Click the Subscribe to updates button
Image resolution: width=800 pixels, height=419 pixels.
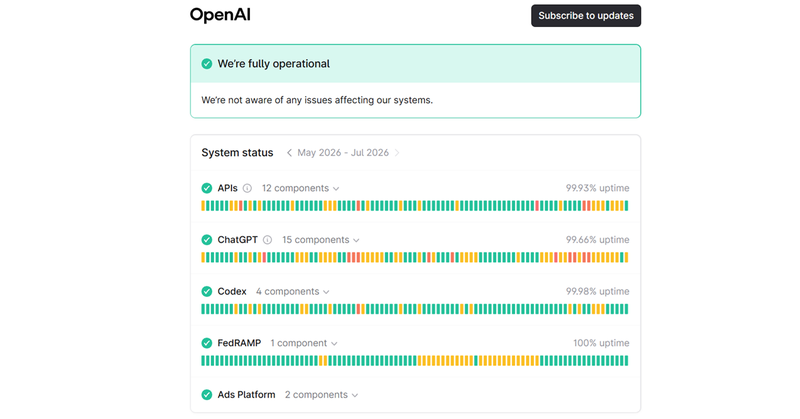pos(586,16)
